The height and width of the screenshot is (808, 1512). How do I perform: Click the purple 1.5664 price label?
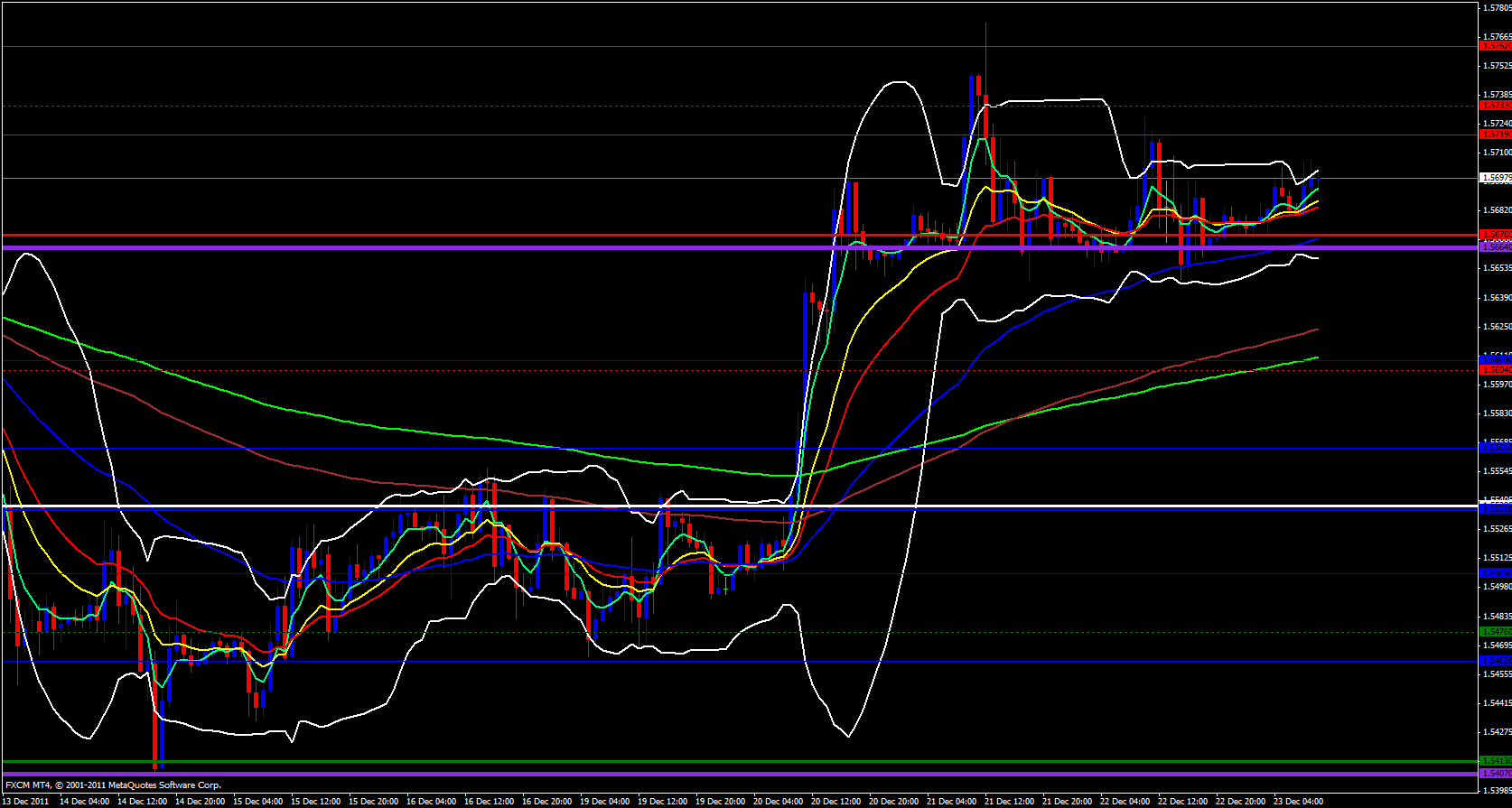click(x=1495, y=246)
